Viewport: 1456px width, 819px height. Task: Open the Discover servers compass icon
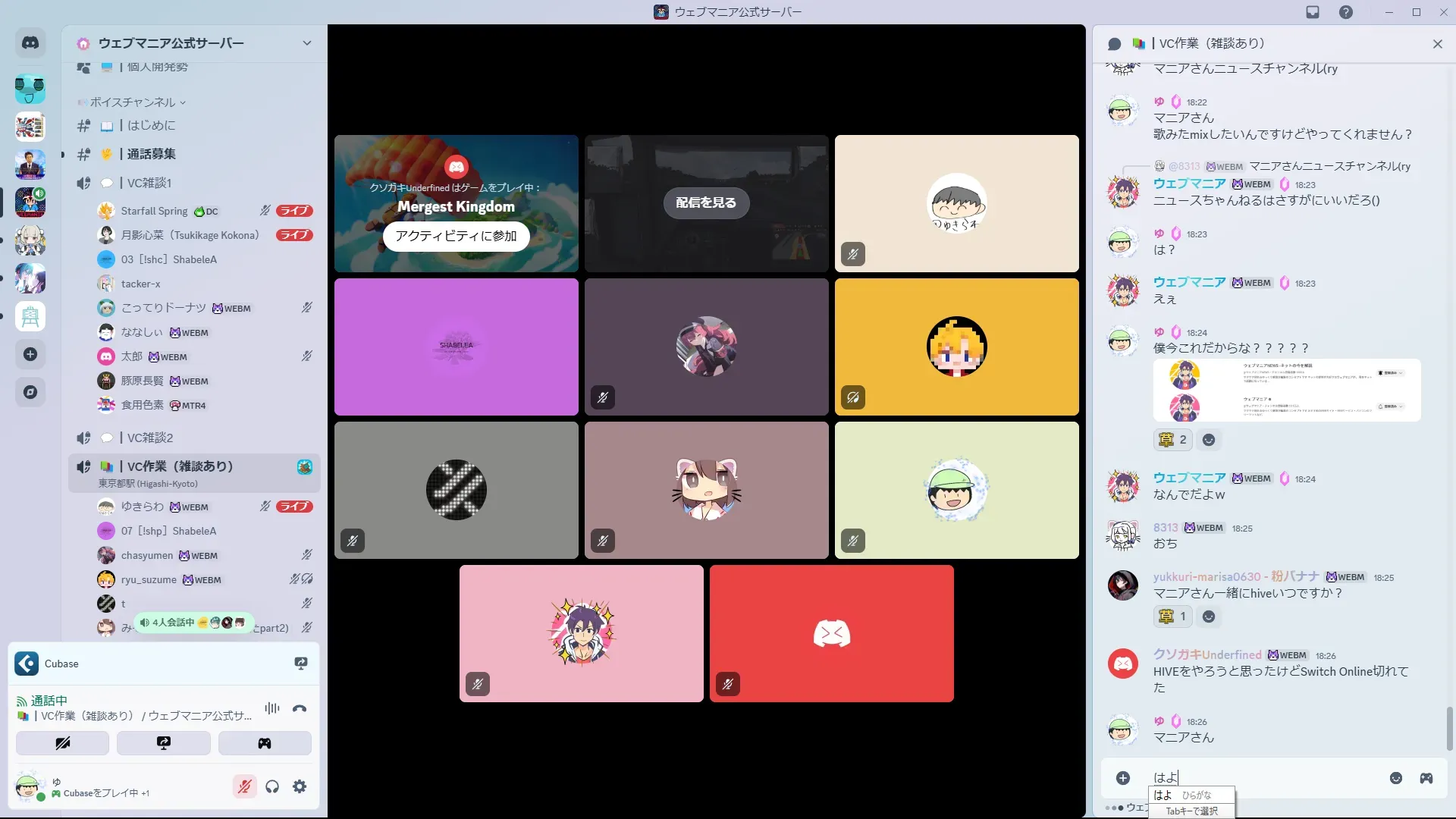(x=30, y=392)
